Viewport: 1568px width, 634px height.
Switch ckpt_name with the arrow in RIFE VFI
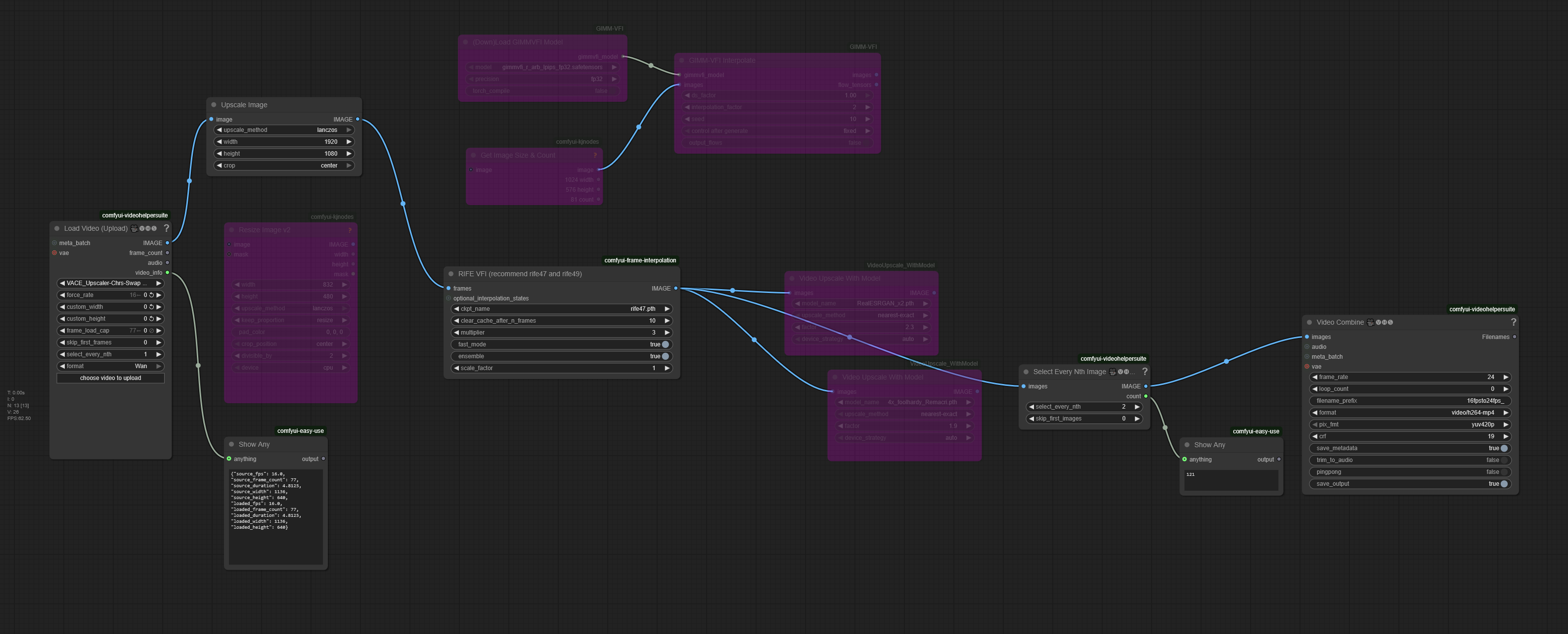tap(667, 308)
